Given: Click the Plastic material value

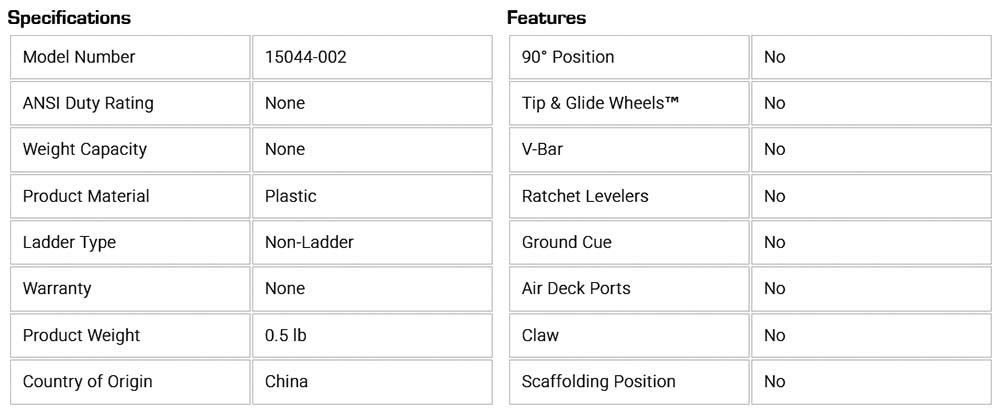Looking at the screenshot, I should (291, 196).
